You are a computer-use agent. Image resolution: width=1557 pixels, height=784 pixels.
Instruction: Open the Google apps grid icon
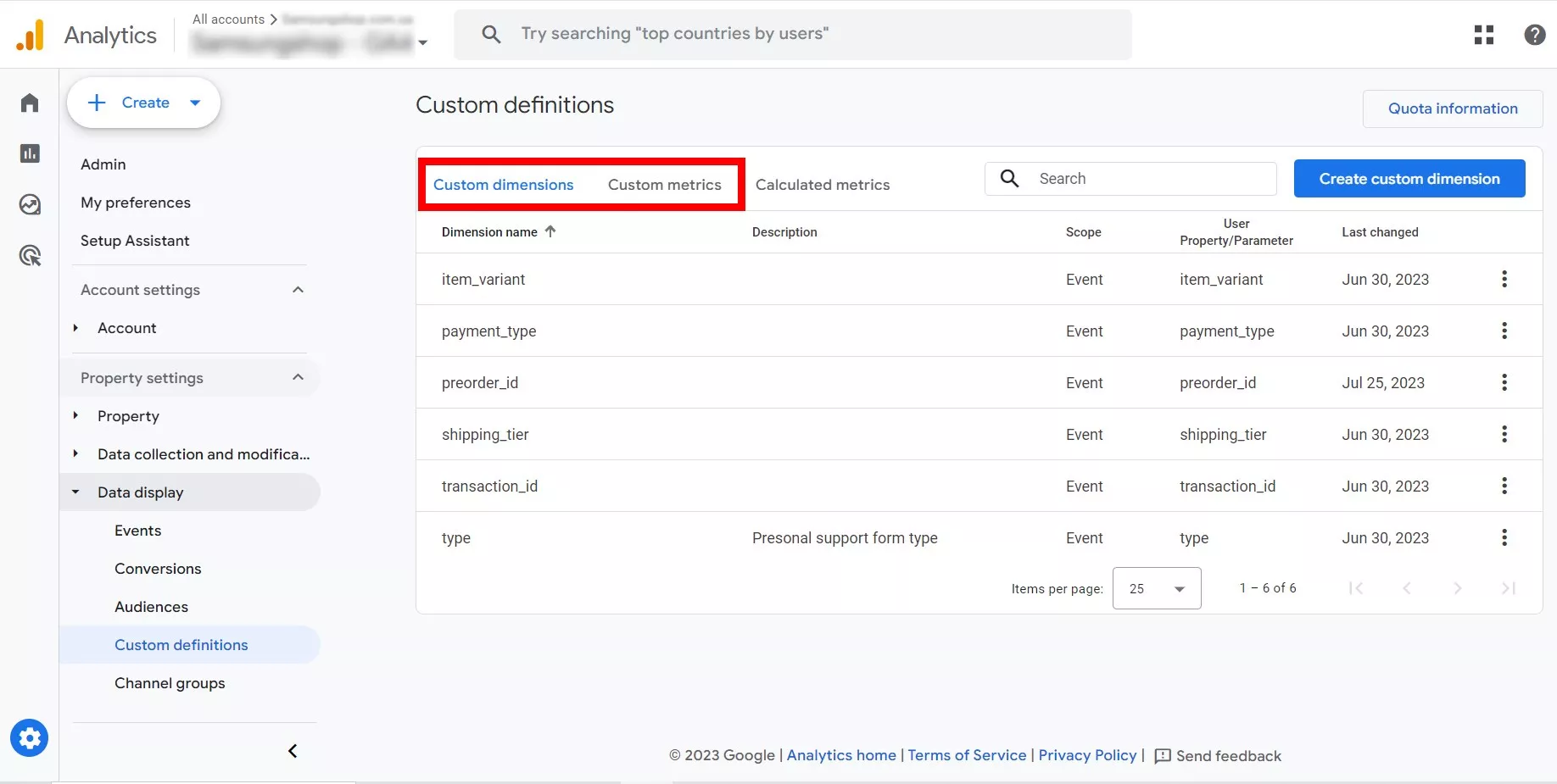coord(1484,35)
